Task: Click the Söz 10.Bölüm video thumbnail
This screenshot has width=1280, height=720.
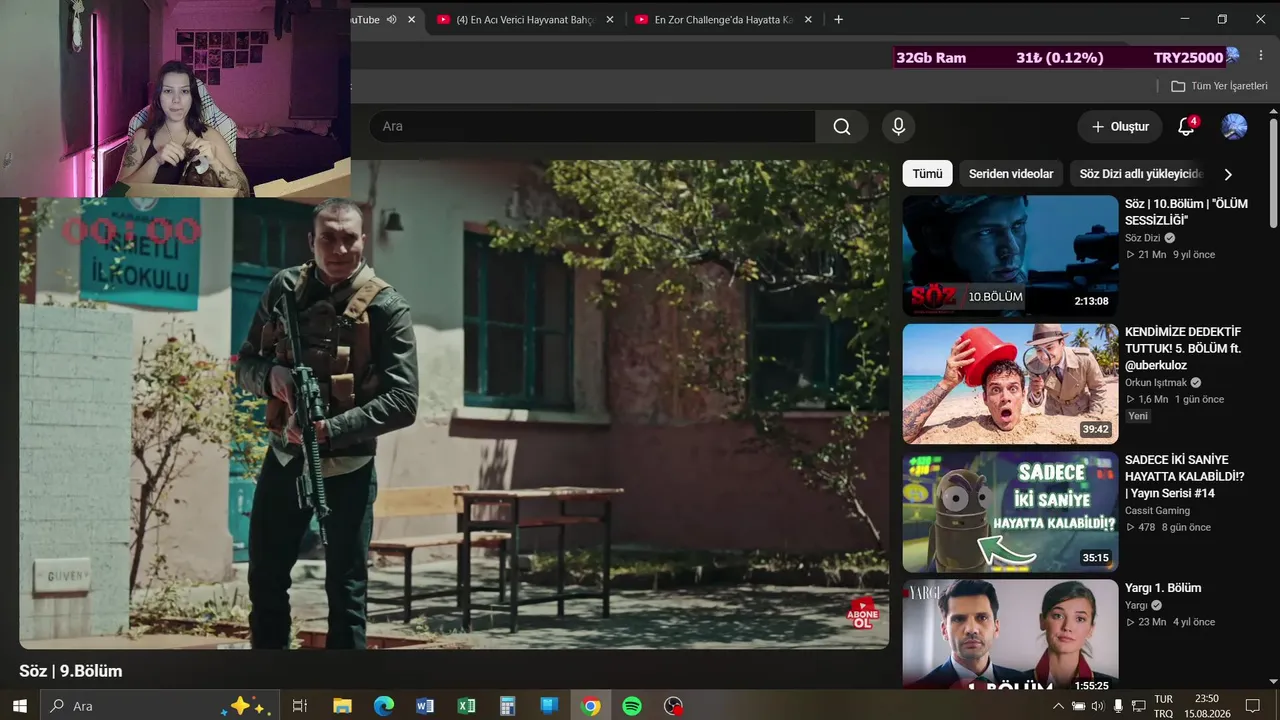Action: coord(1010,256)
